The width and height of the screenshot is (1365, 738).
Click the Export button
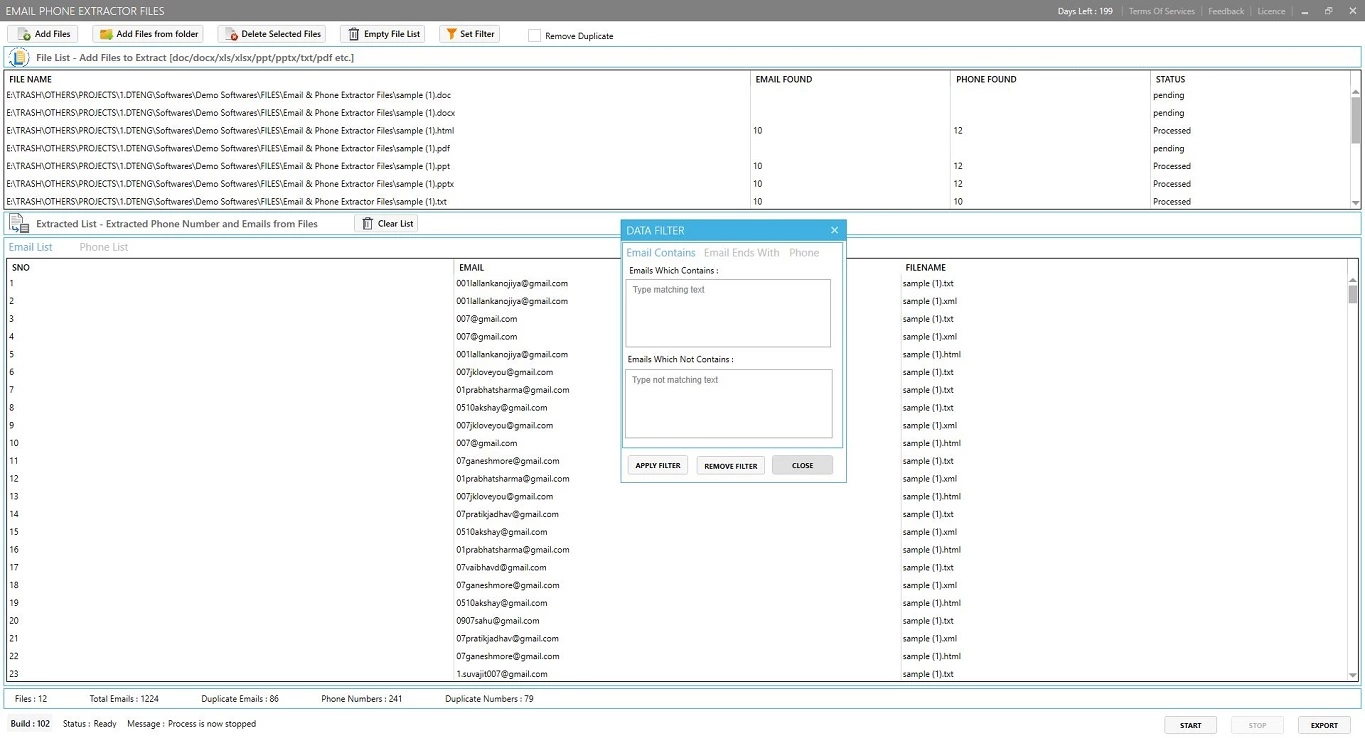pyautogui.click(x=1323, y=725)
